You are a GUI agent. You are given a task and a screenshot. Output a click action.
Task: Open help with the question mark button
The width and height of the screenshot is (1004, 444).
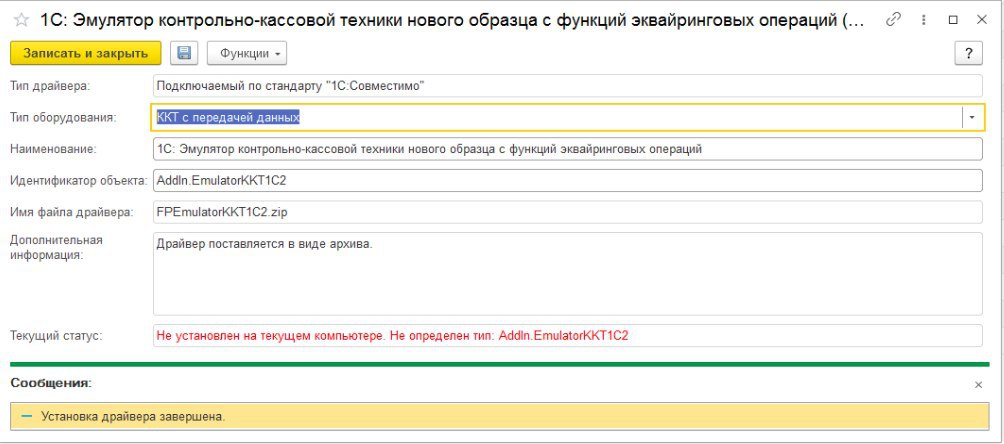pyautogui.click(x=968, y=53)
